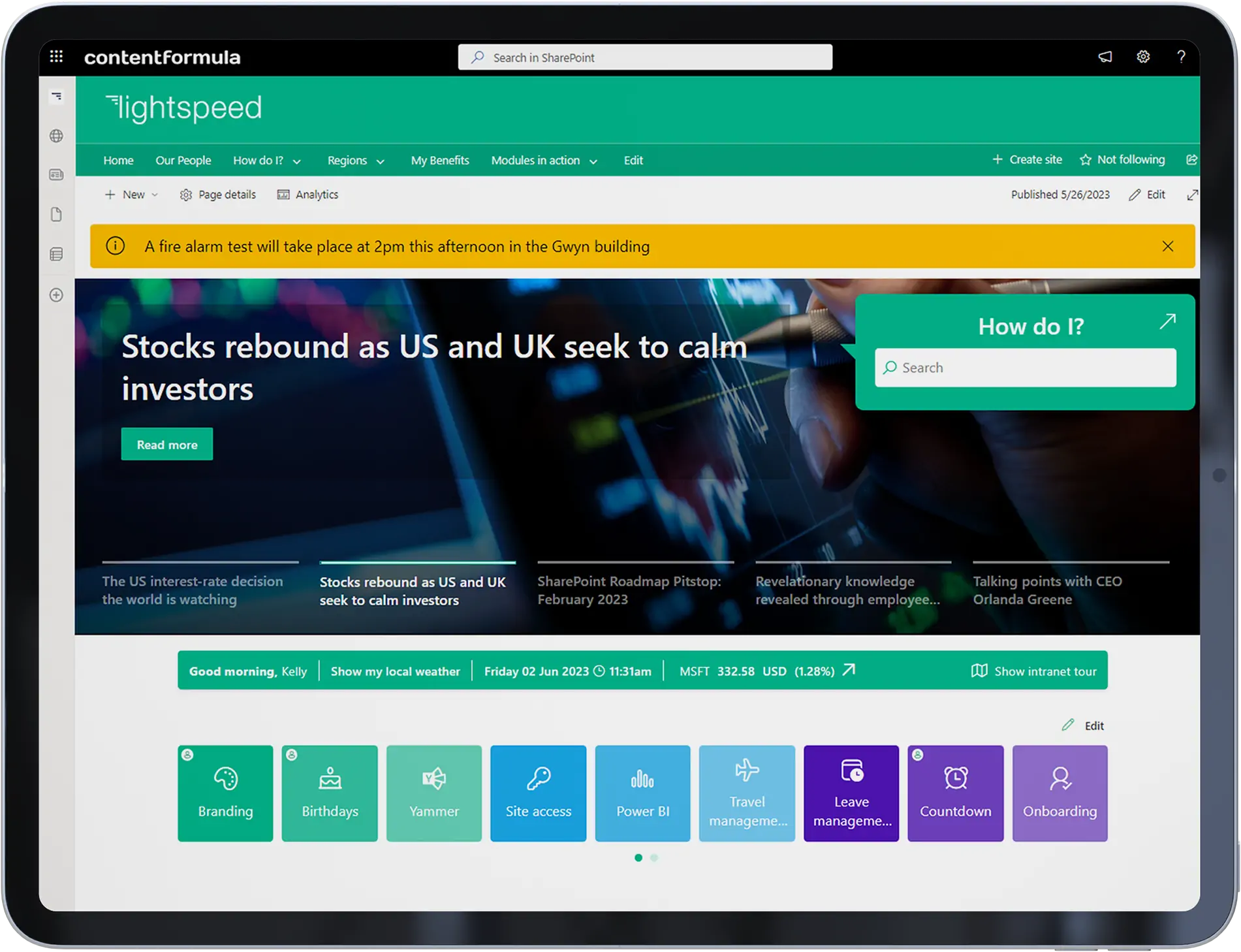
Task: Switch to second page of tiles dot
Action: pyautogui.click(x=654, y=858)
